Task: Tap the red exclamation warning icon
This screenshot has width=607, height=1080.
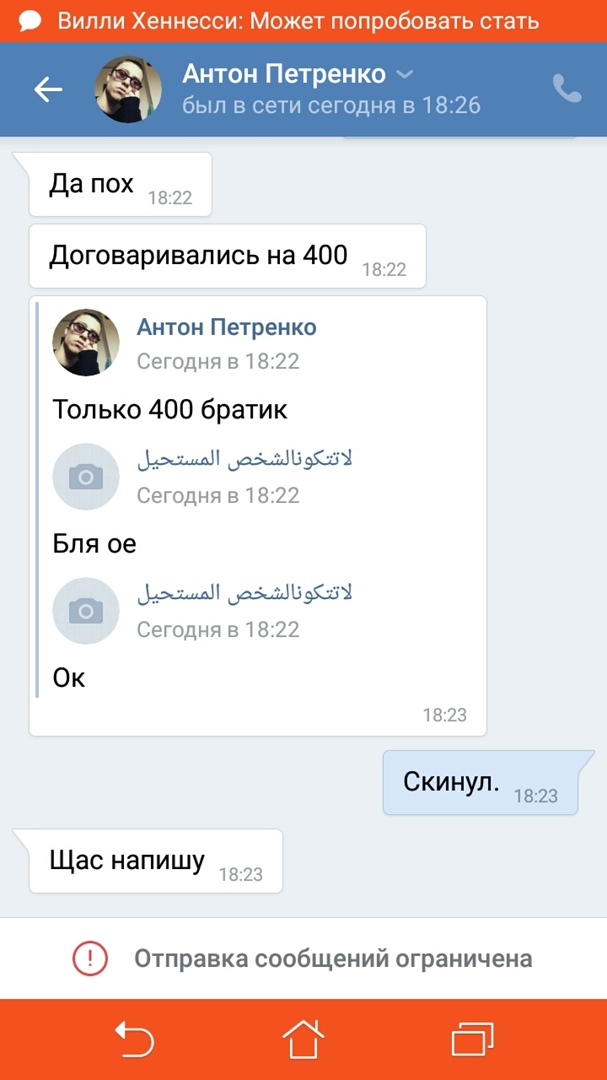Action: (x=90, y=958)
